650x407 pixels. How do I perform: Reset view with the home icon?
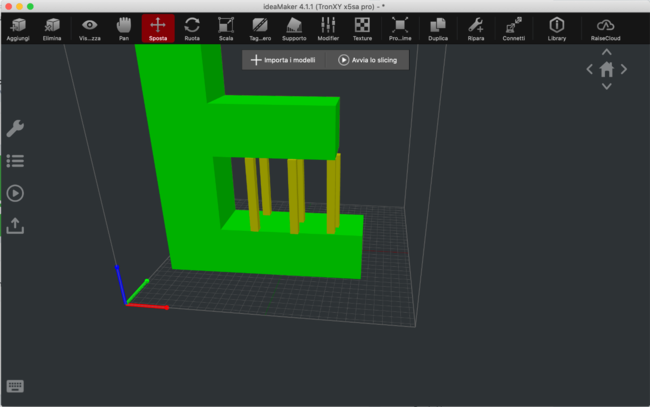[606, 70]
